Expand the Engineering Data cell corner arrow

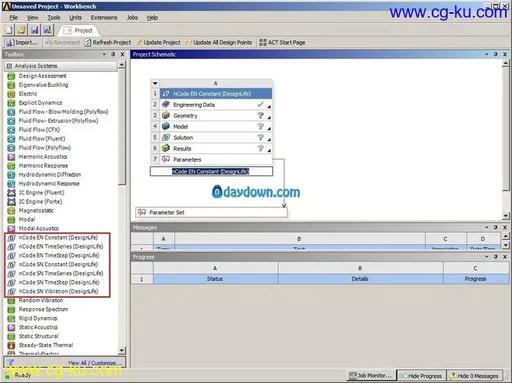(269, 107)
